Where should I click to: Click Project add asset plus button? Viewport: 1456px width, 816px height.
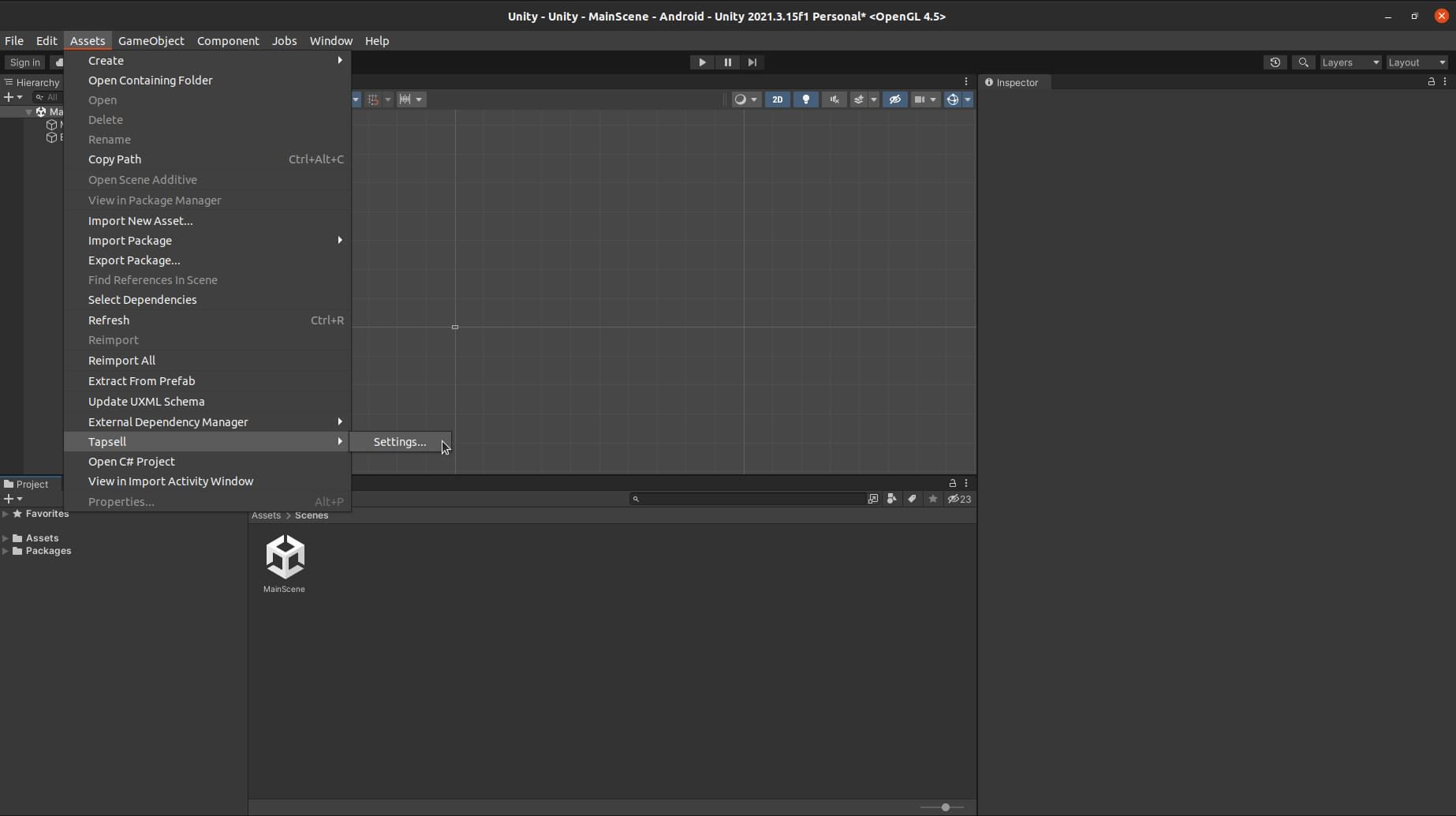coord(13,499)
